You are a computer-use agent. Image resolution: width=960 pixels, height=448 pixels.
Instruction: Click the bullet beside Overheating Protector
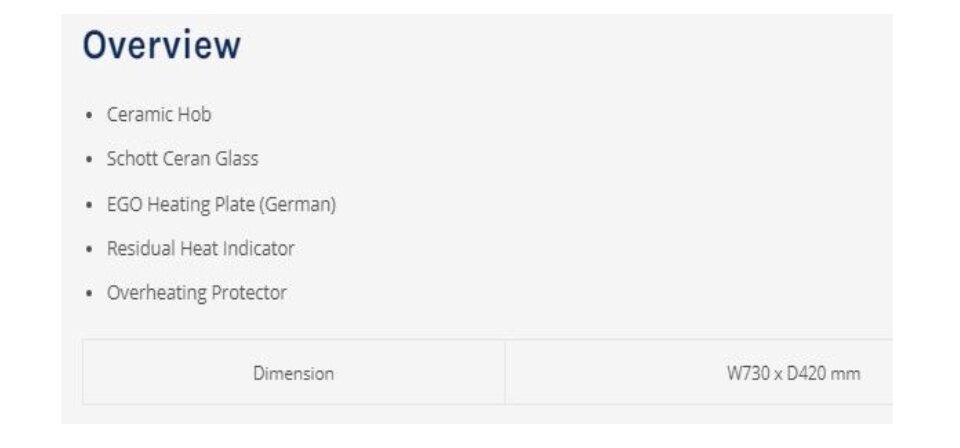coord(90,293)
